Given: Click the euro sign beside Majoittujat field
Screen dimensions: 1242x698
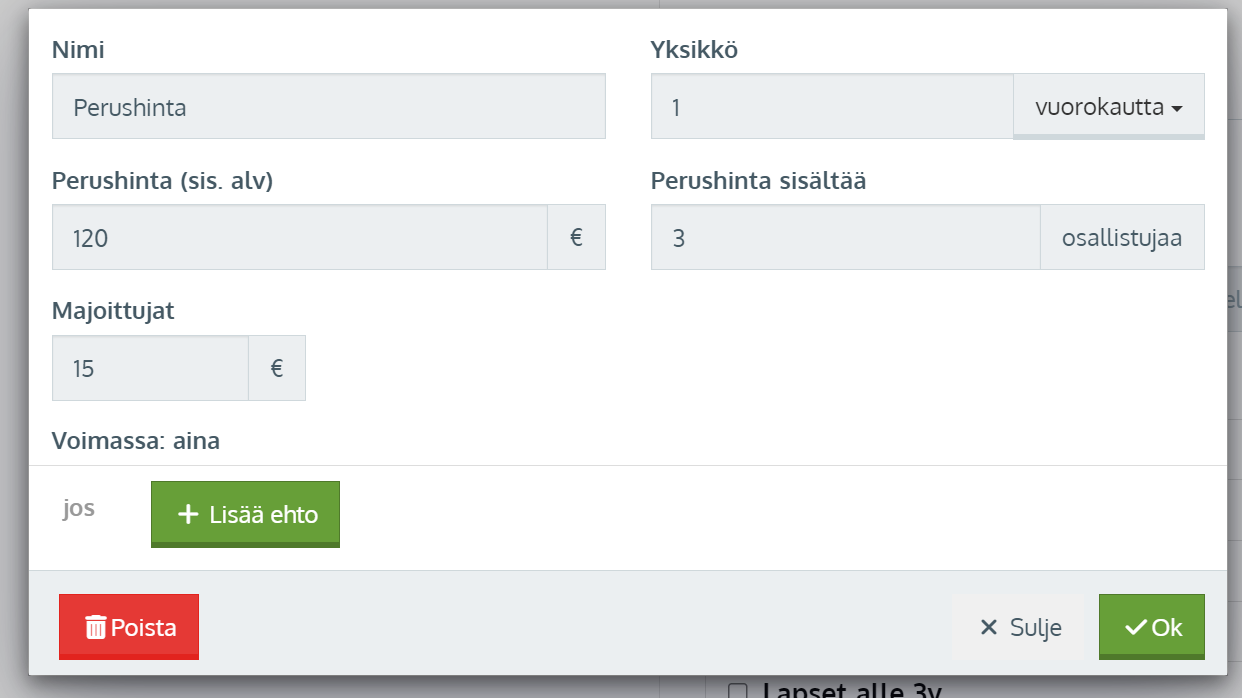Looking at the screenshot, I should [x=277, y=369].
